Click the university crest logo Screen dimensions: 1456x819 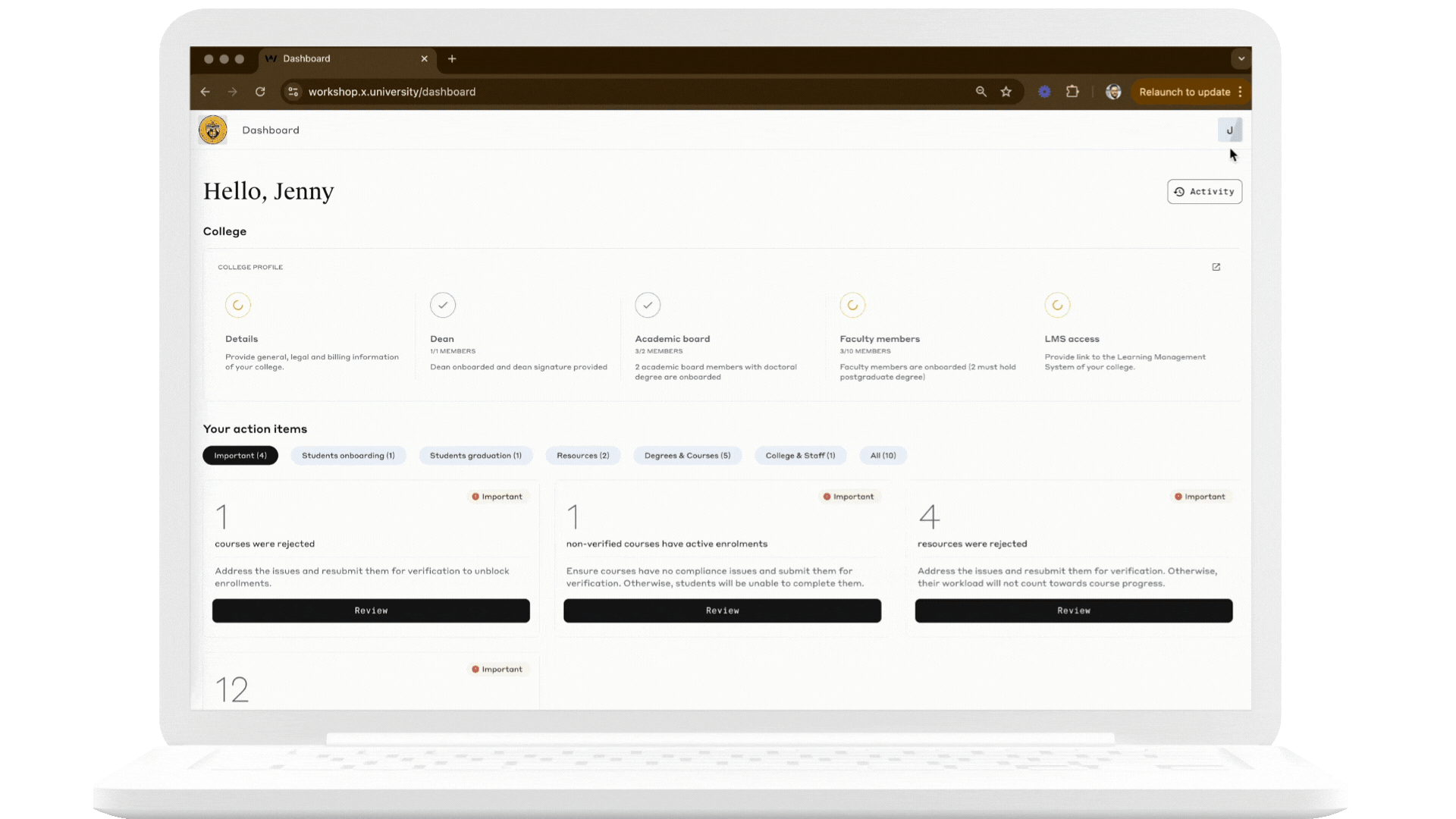[212, 130]
